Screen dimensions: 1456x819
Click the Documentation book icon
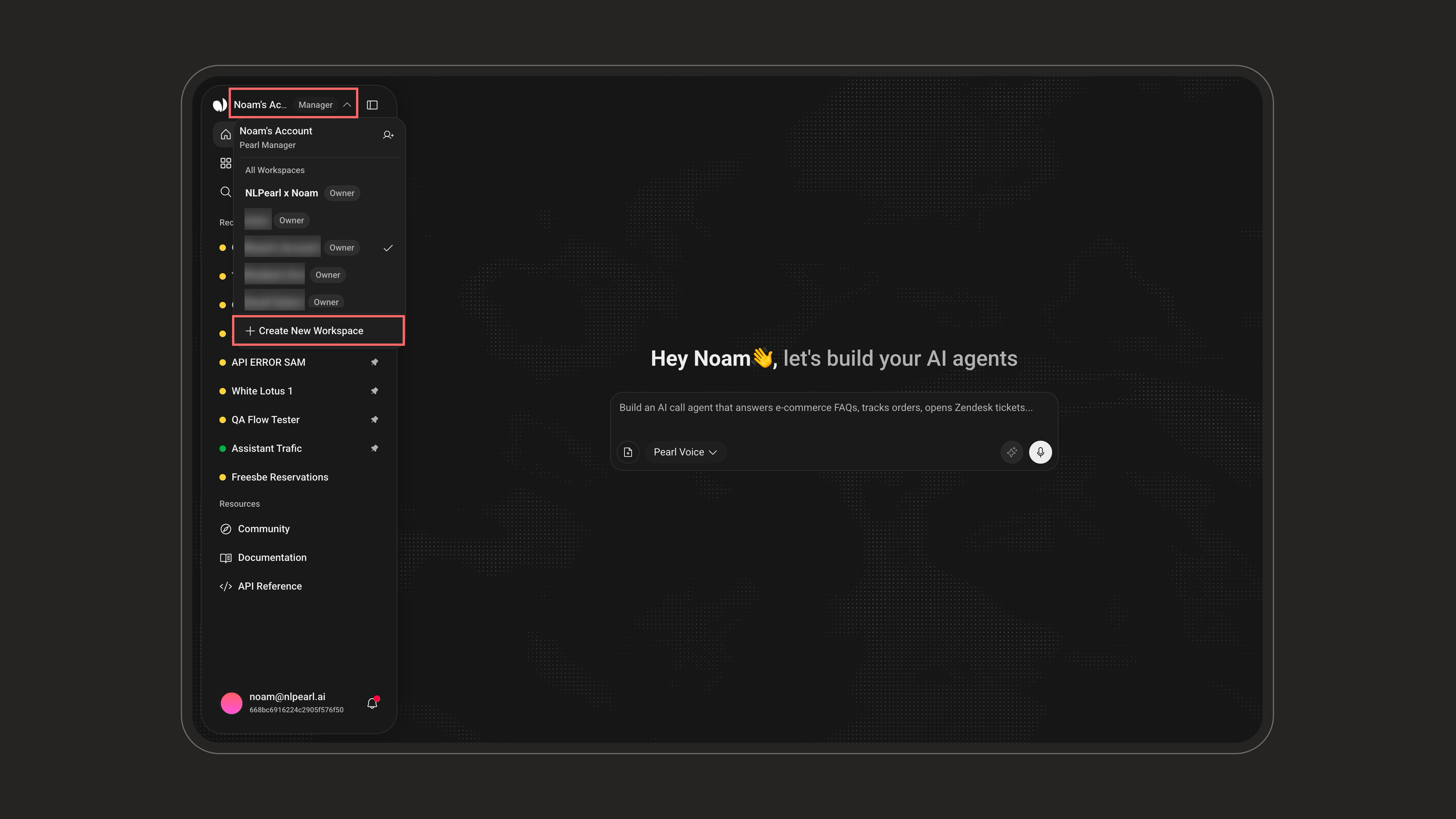click(x=226, y=558)
